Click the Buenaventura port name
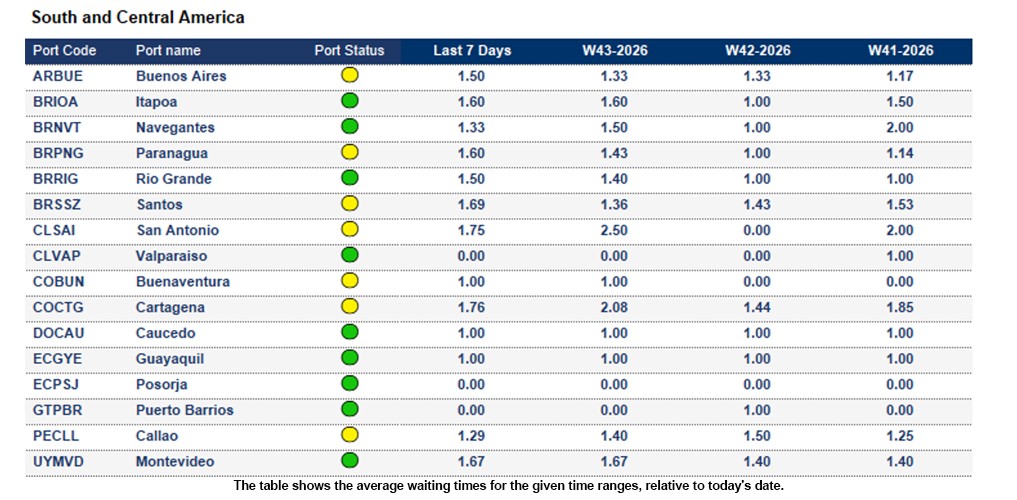Image resolution: width=1017 pixels, height=500 pixels. 182,281
